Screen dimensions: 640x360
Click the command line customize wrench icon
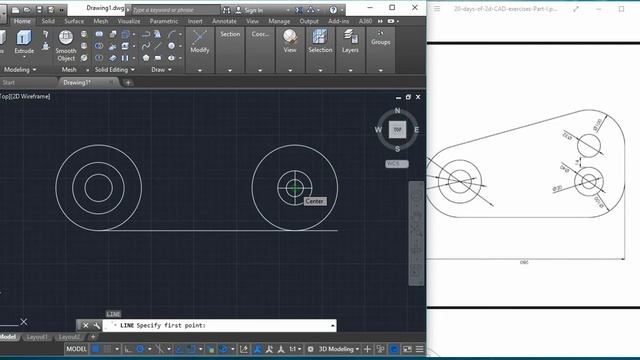pos(96,325)
